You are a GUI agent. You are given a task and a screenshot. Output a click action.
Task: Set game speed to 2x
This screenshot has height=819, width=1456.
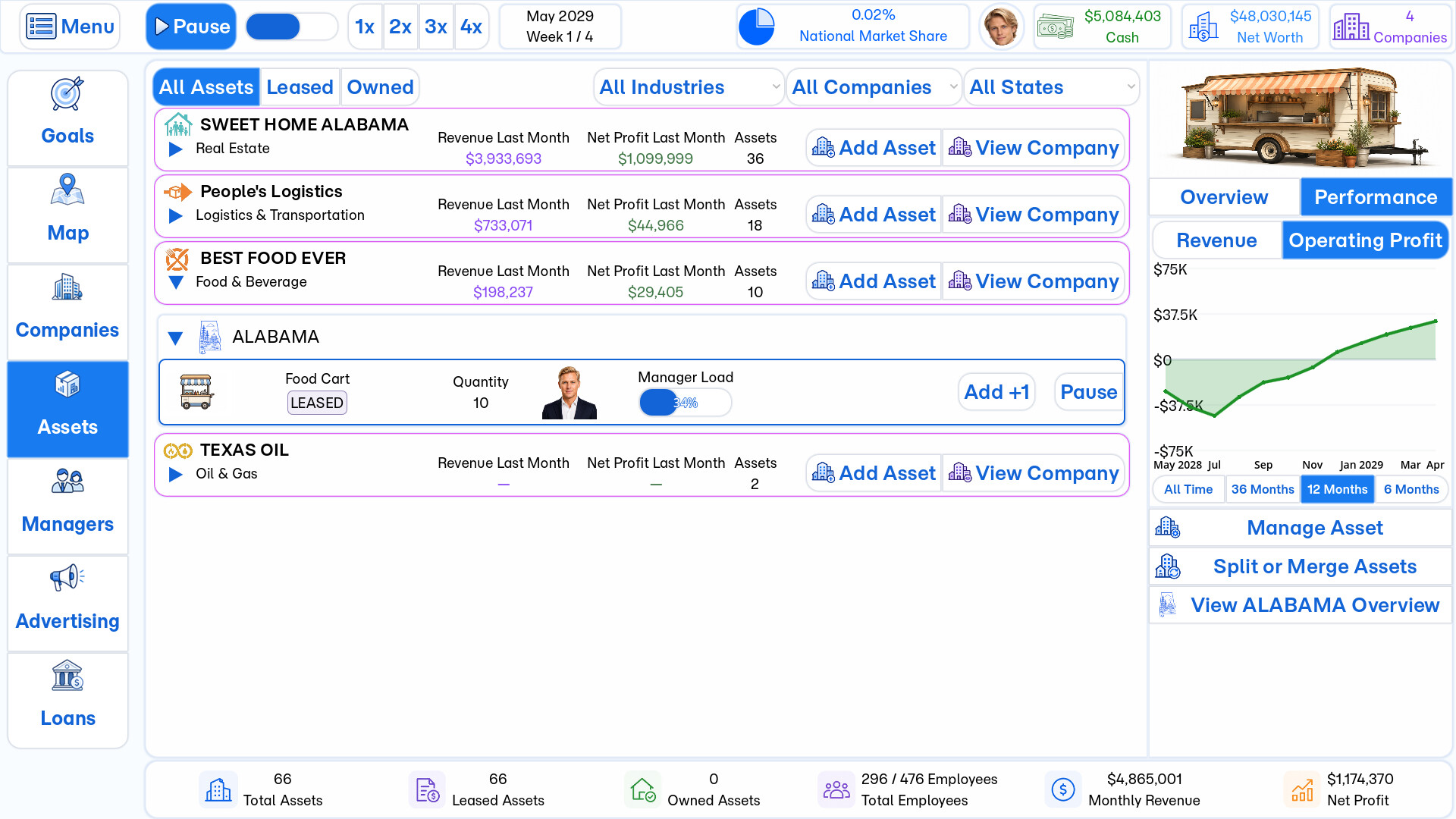click(400, 27)
